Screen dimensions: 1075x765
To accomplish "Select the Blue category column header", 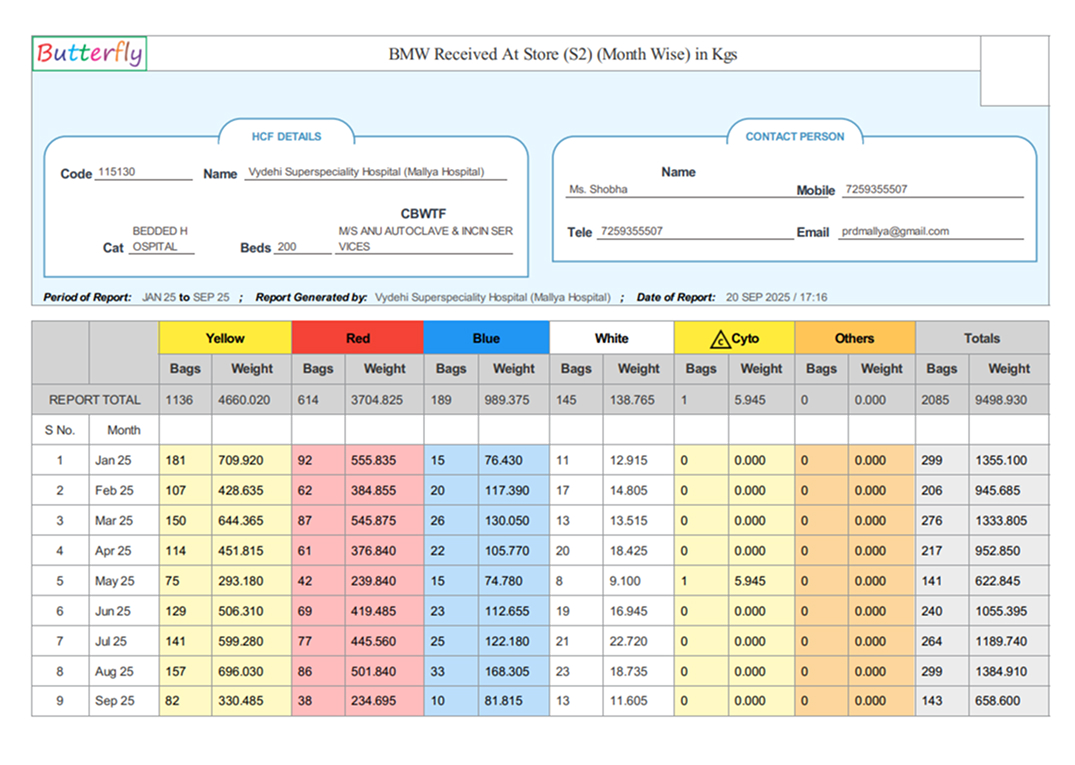I will [486, 338].
